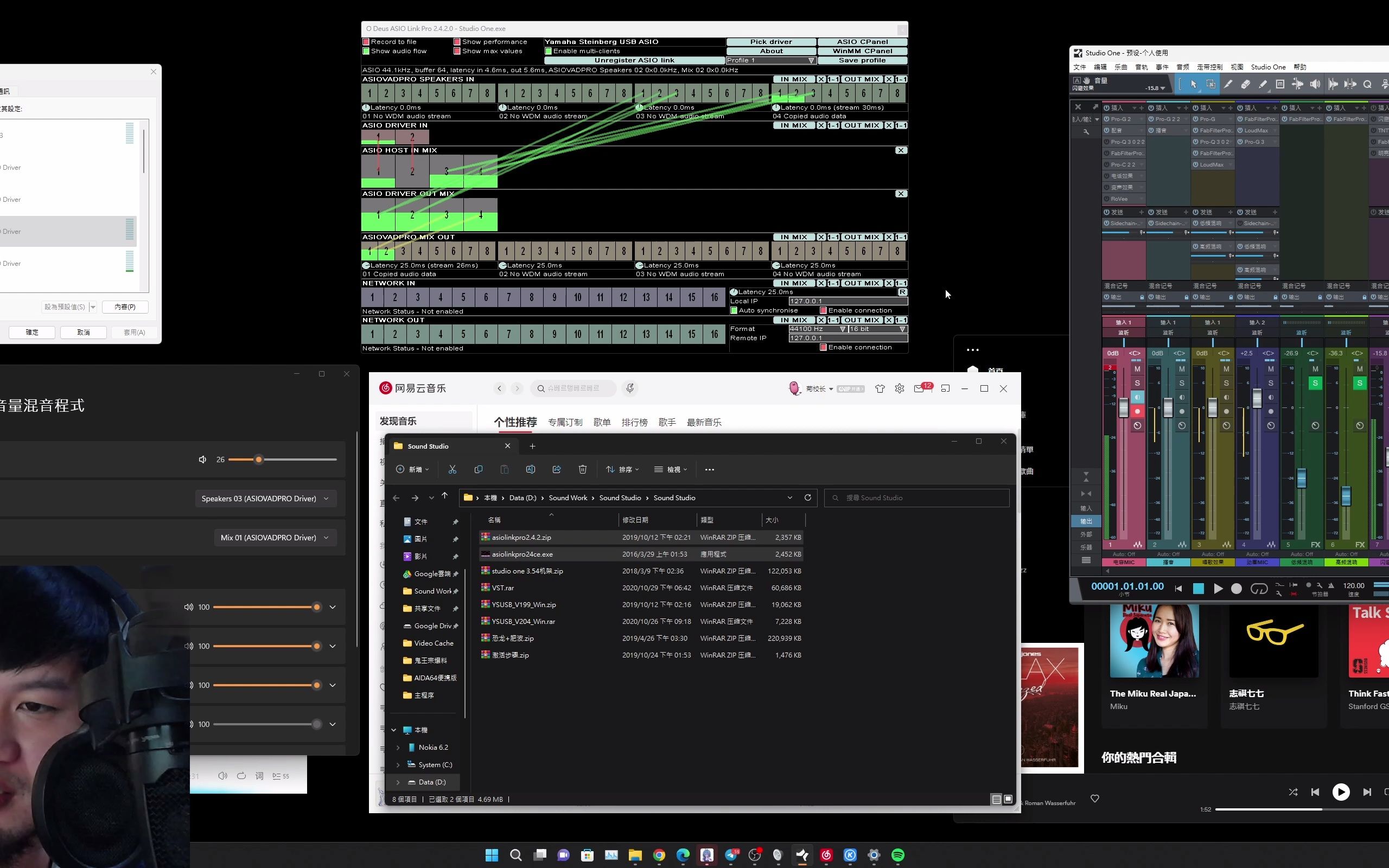Image resolution: width=1389 pixels, height=868 pixels.
Task: Toggle Show performance in ASIO Link Pro
Action: 457,42
